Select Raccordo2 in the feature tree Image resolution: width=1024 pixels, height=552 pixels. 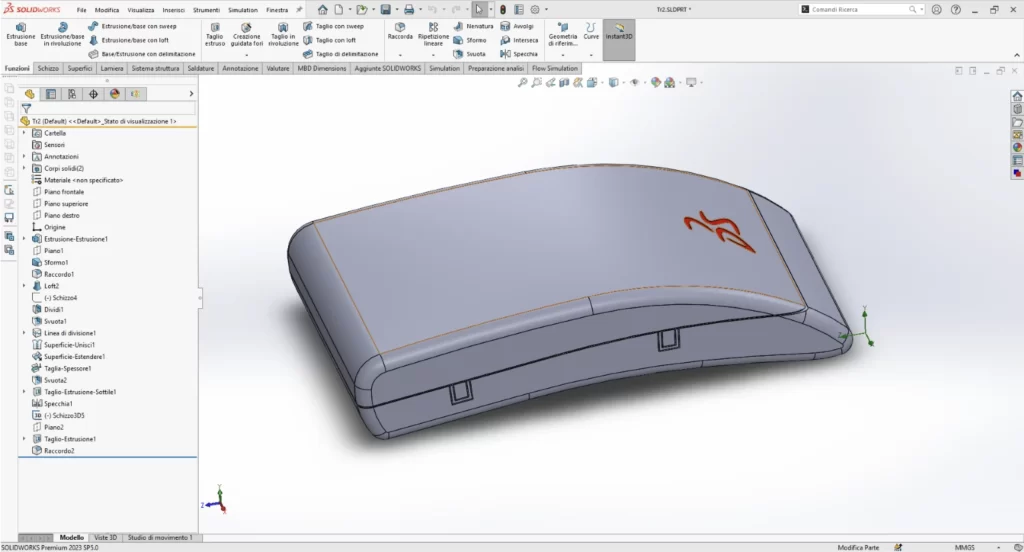pos(58,451)
